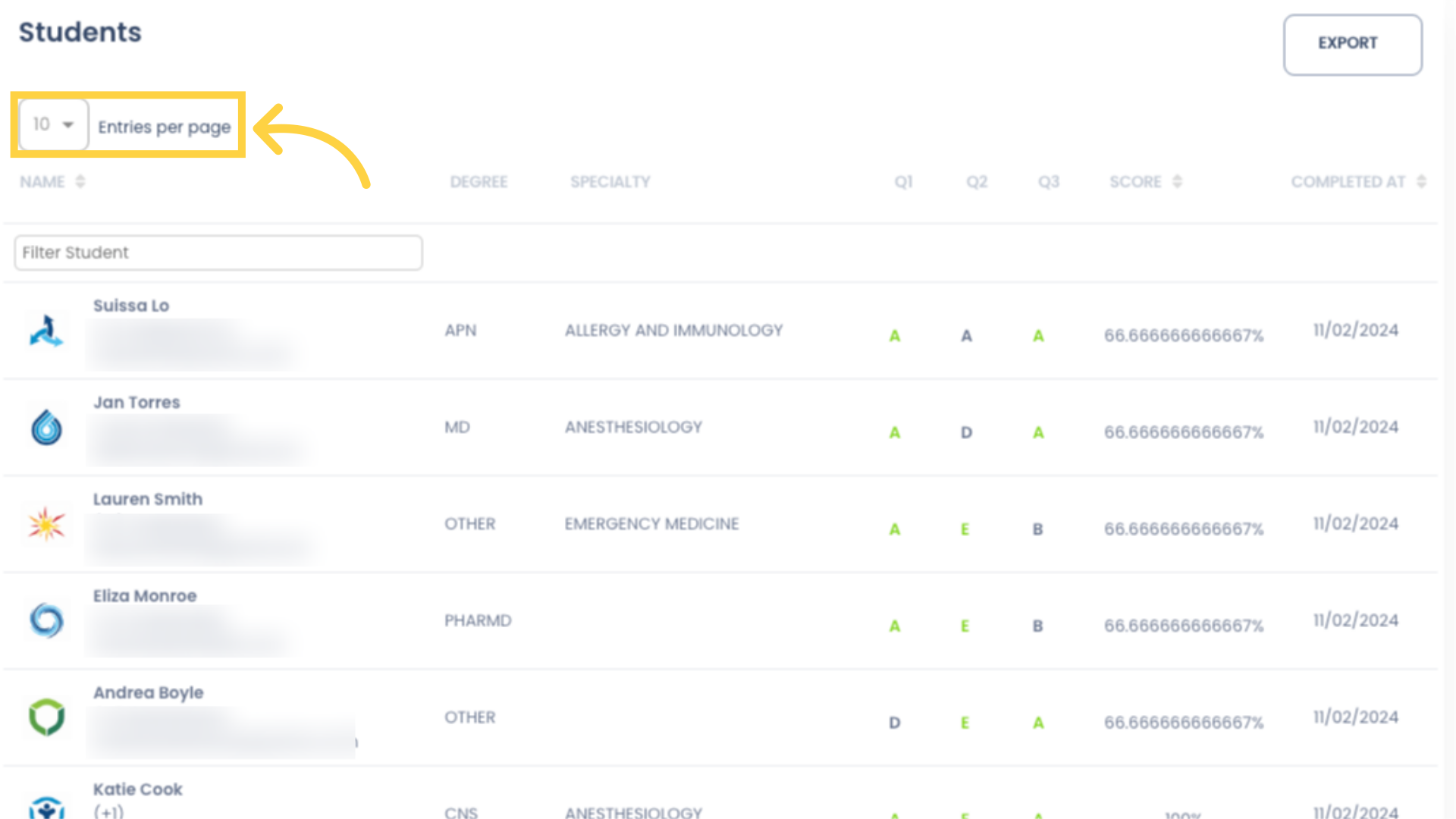Image resolution: width=1456 pixels, height=819 pixels.
Task: Click the Andrea Boyle shield icon
Action: point(46,718)
